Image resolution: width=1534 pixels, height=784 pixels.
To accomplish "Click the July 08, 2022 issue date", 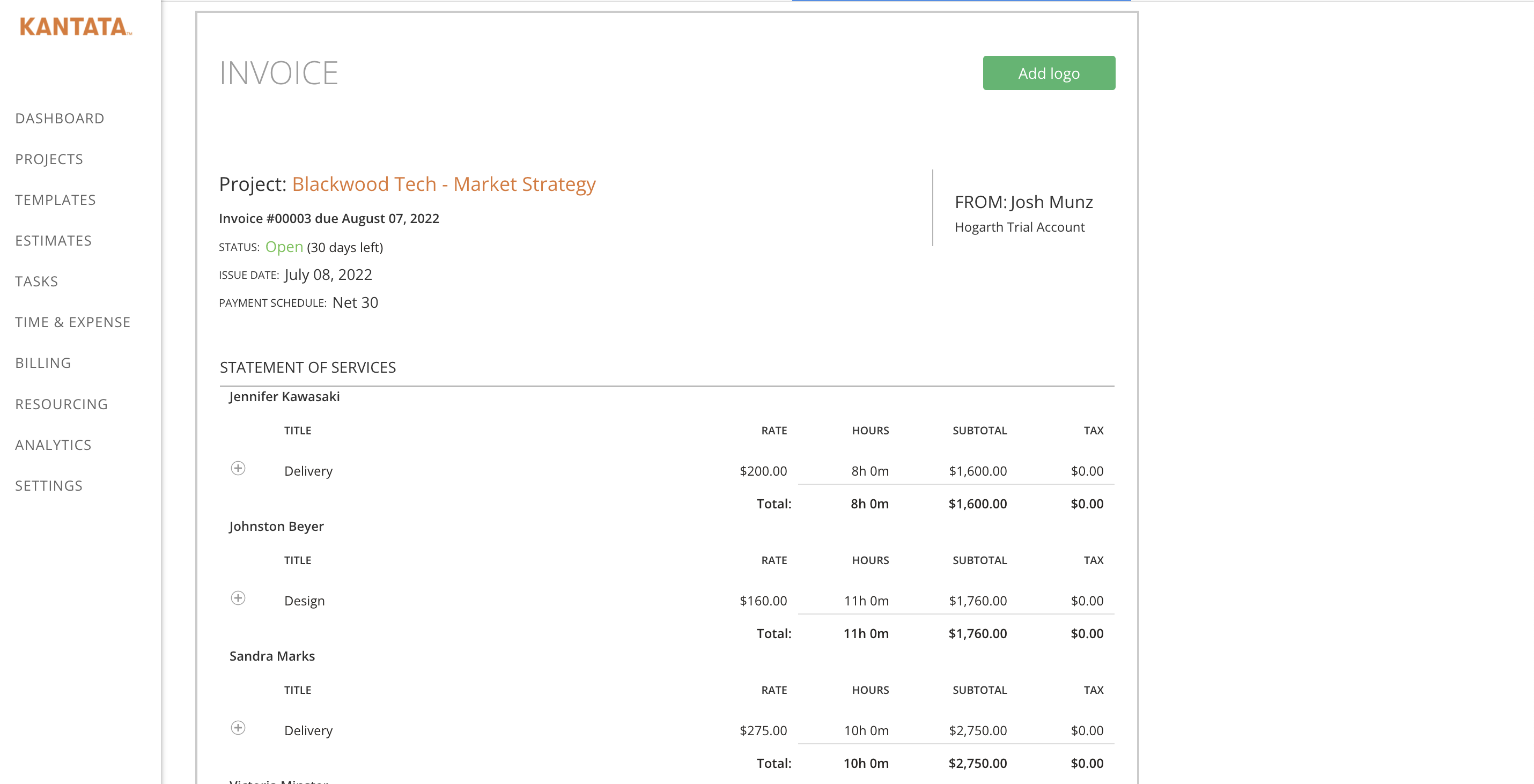I will tap(328, 275).
